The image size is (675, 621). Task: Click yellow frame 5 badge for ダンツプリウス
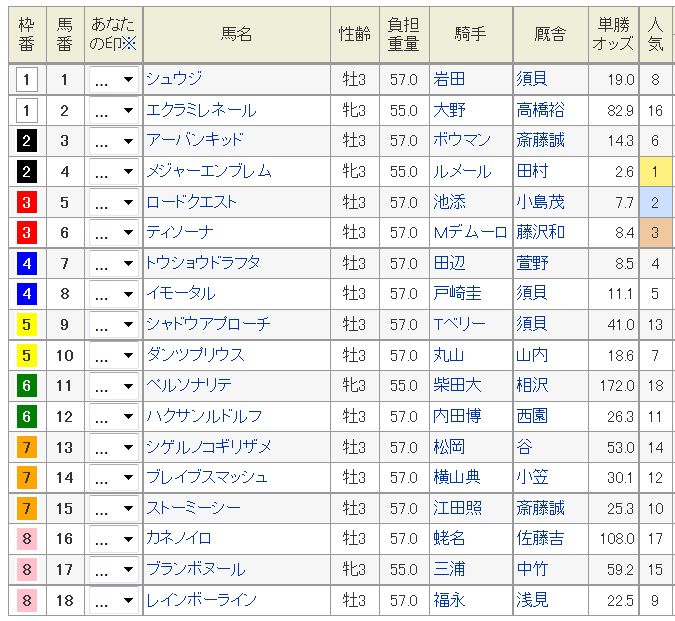click(x=27, y=355)
